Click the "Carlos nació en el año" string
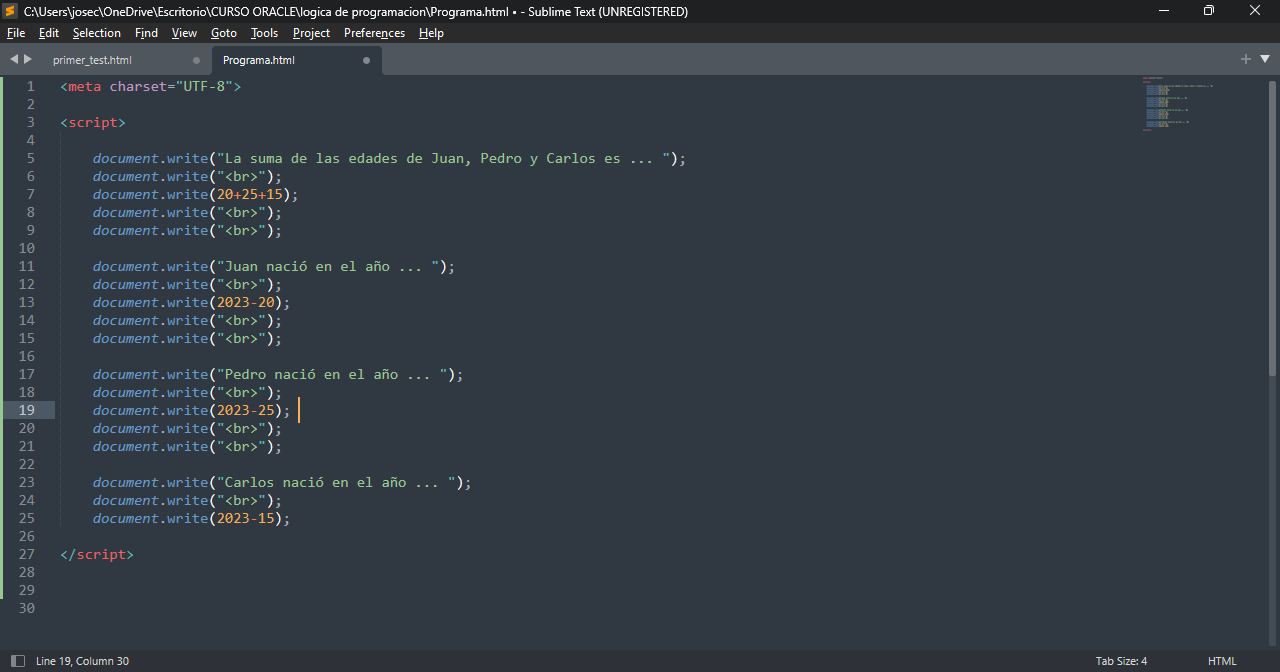Image resolution: width=1280 pixels, height=672 pixels. pos(336,483)
